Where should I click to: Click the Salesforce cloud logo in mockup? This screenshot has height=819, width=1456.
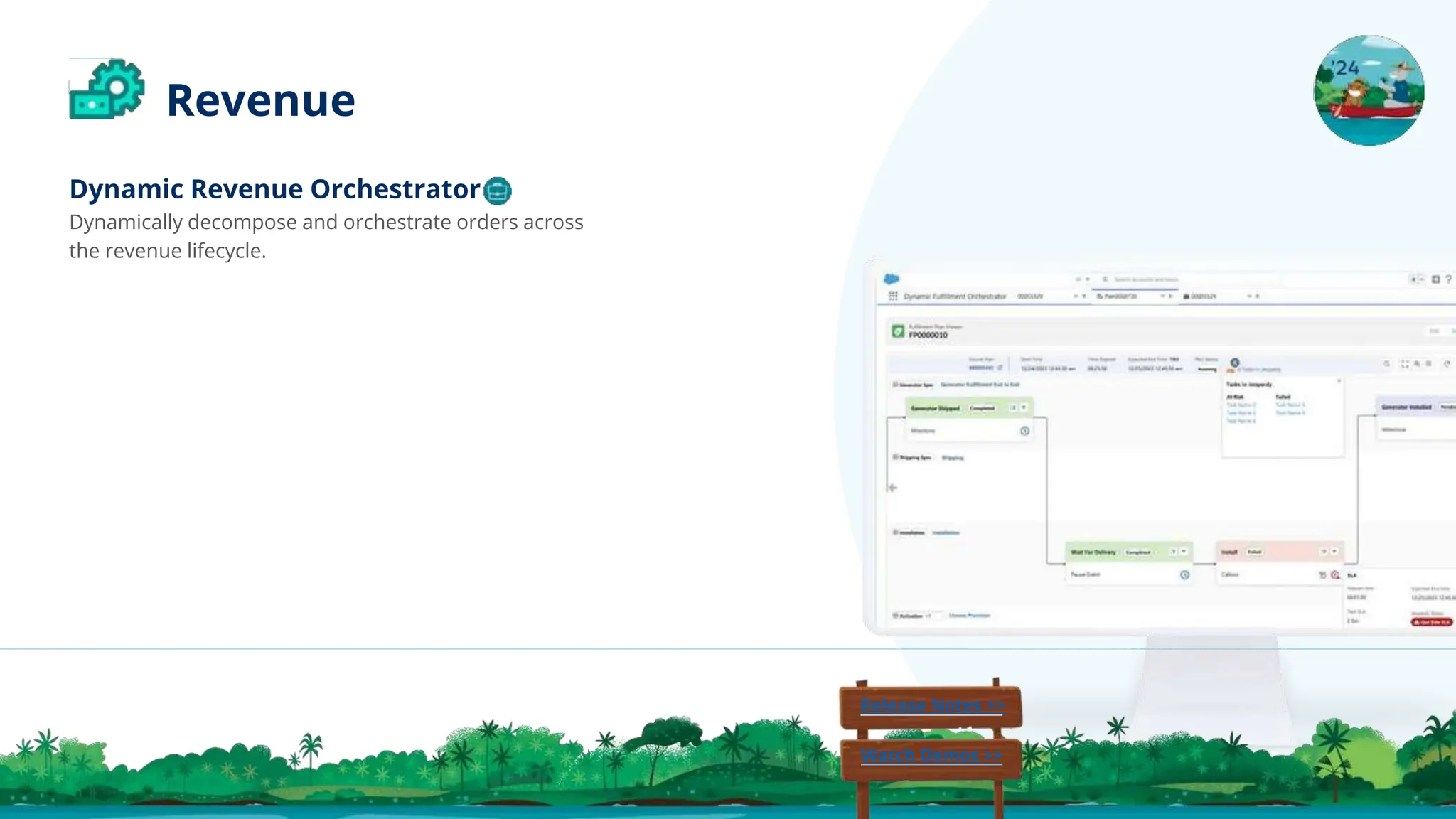coord(892,279)
